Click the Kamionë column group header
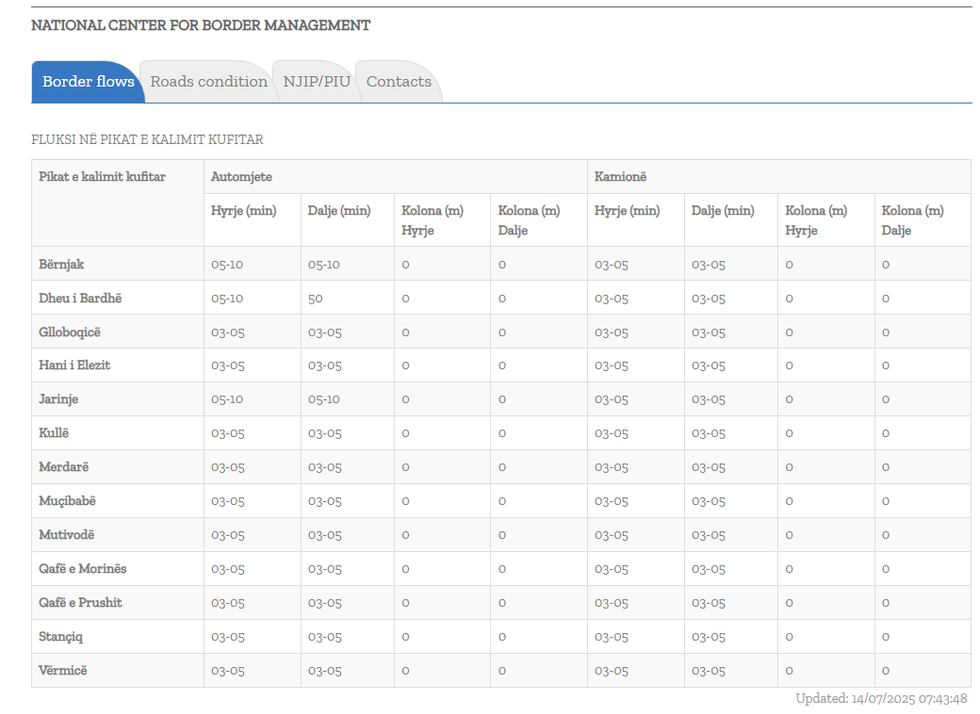 (620, 177)
